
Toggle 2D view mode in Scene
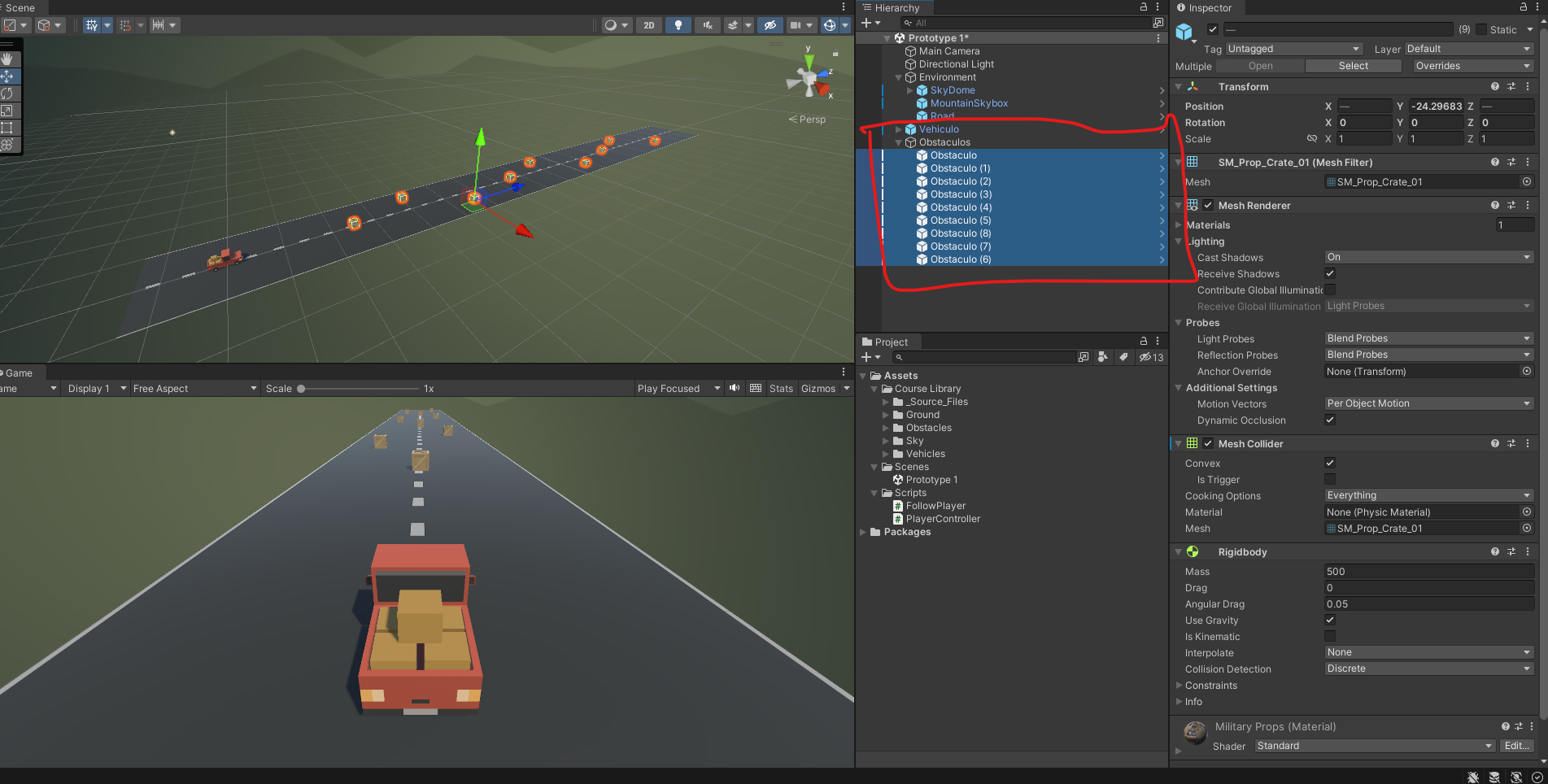pos(648,25)
